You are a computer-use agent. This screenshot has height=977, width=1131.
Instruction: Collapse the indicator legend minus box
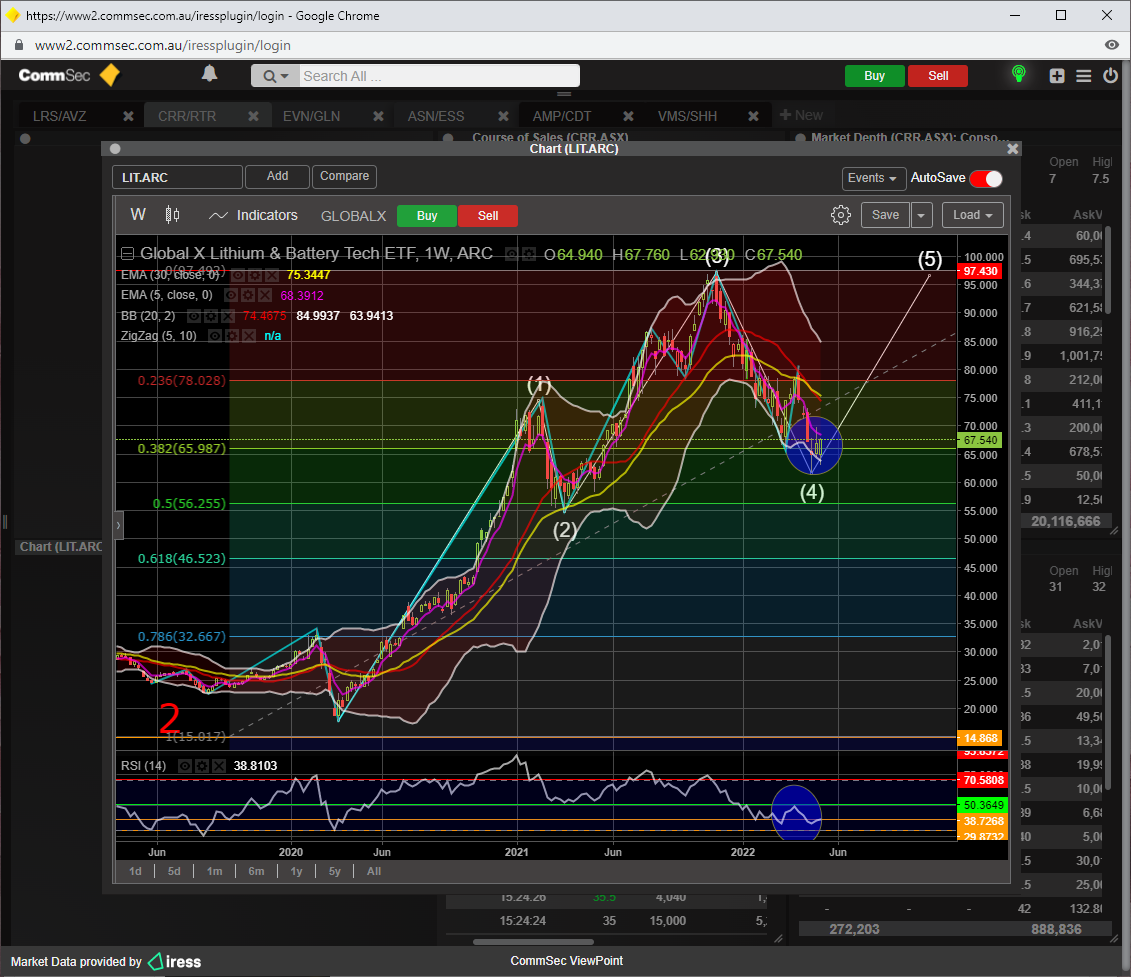tap(128, 254)
